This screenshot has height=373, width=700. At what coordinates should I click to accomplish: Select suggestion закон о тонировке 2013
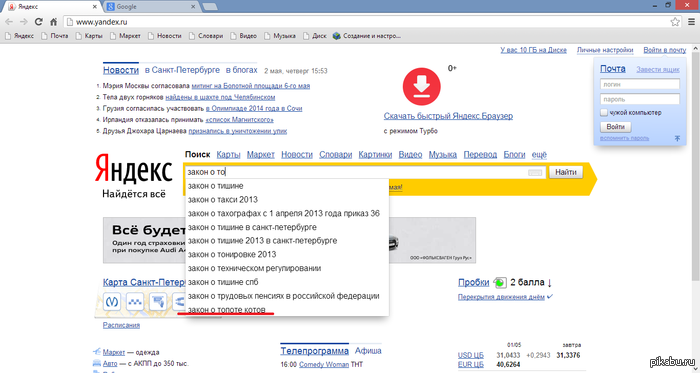coord(287,254)
